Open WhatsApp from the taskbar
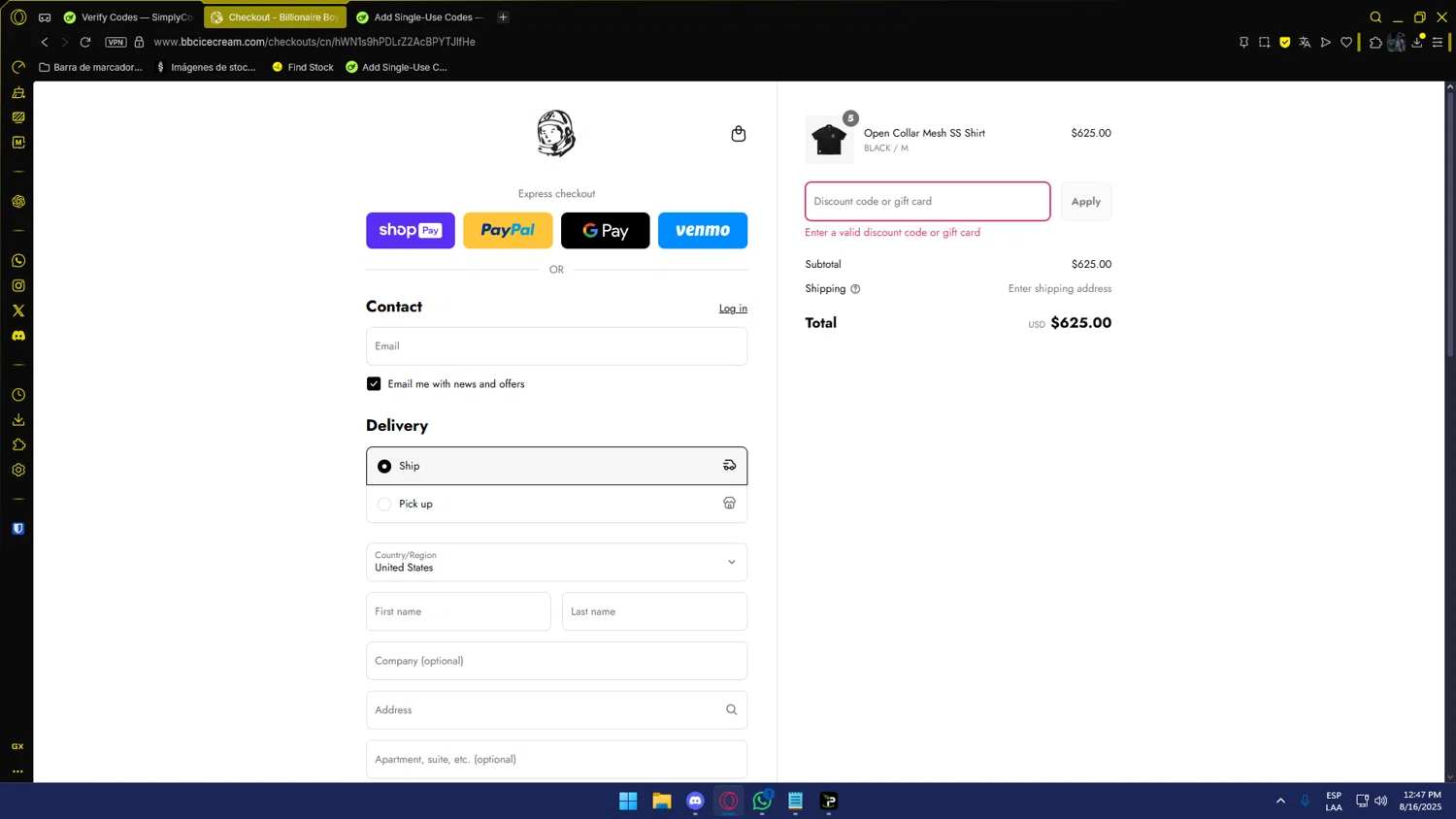Viewport: 1456px width, 819px height. point(762,801)
